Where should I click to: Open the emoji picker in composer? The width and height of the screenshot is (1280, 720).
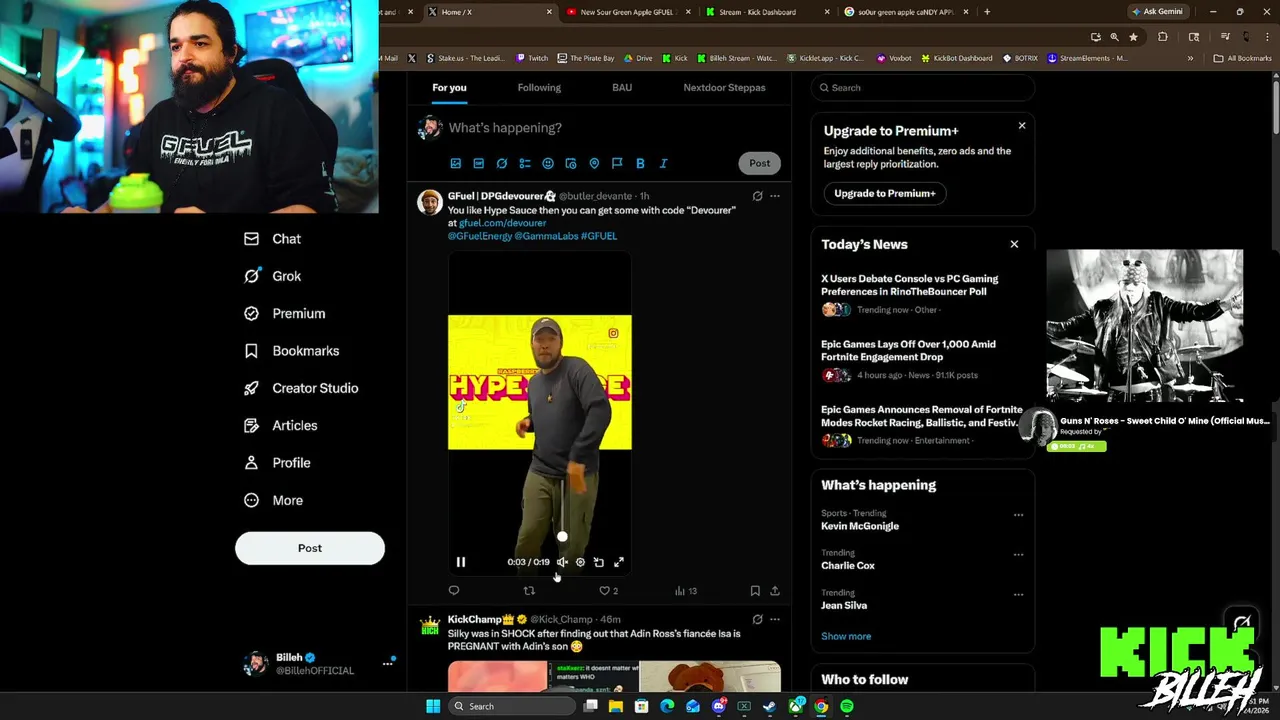tap(548, 163)
